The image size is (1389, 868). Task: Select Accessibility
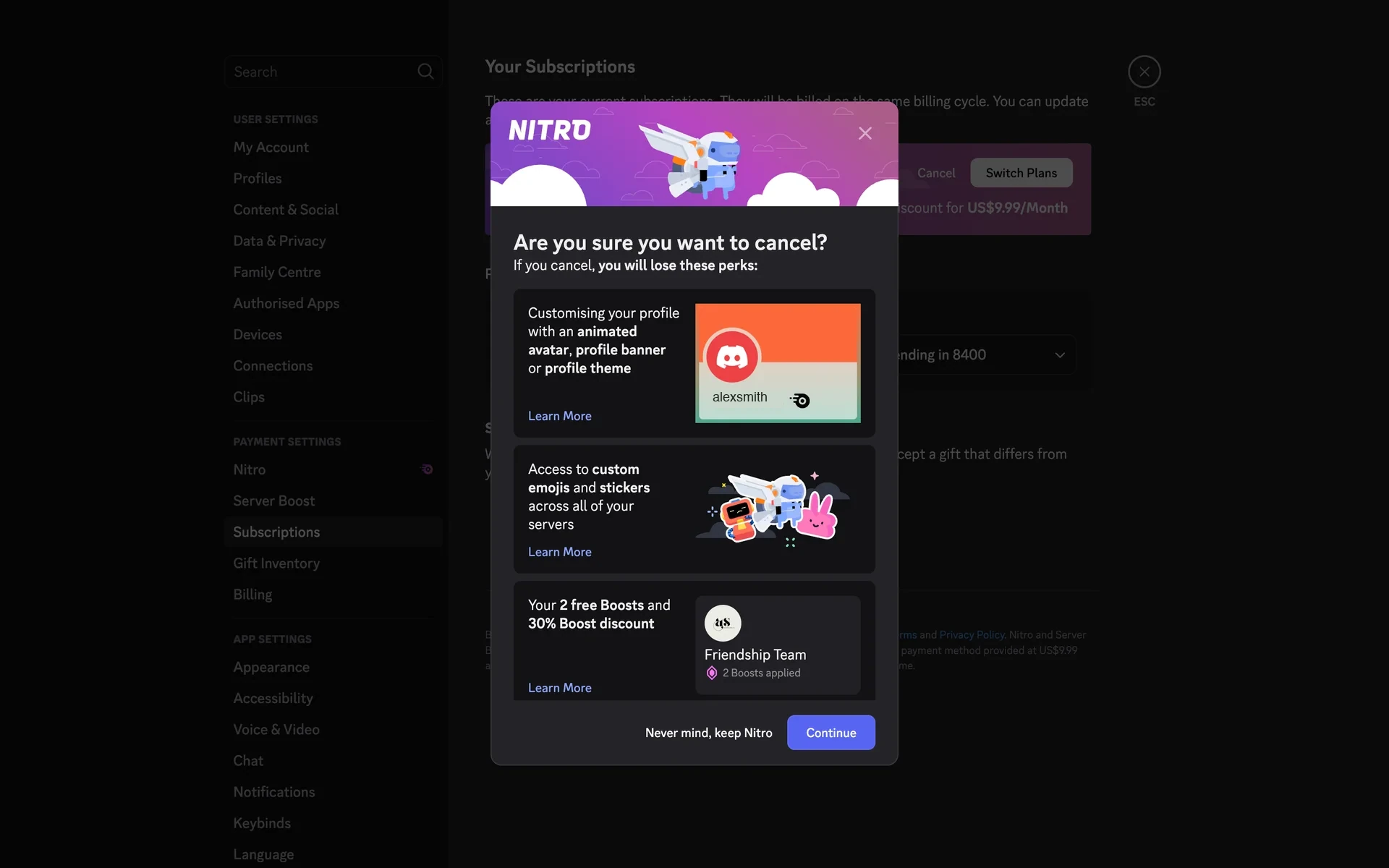[333, 698]
